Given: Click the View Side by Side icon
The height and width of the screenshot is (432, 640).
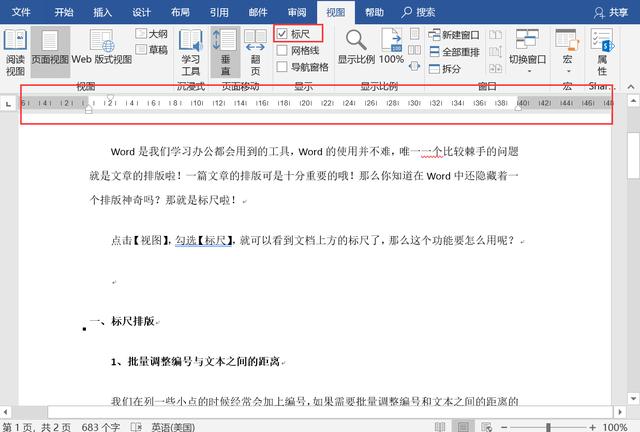Looking at the screenshot, I should (x=495, y=34).
